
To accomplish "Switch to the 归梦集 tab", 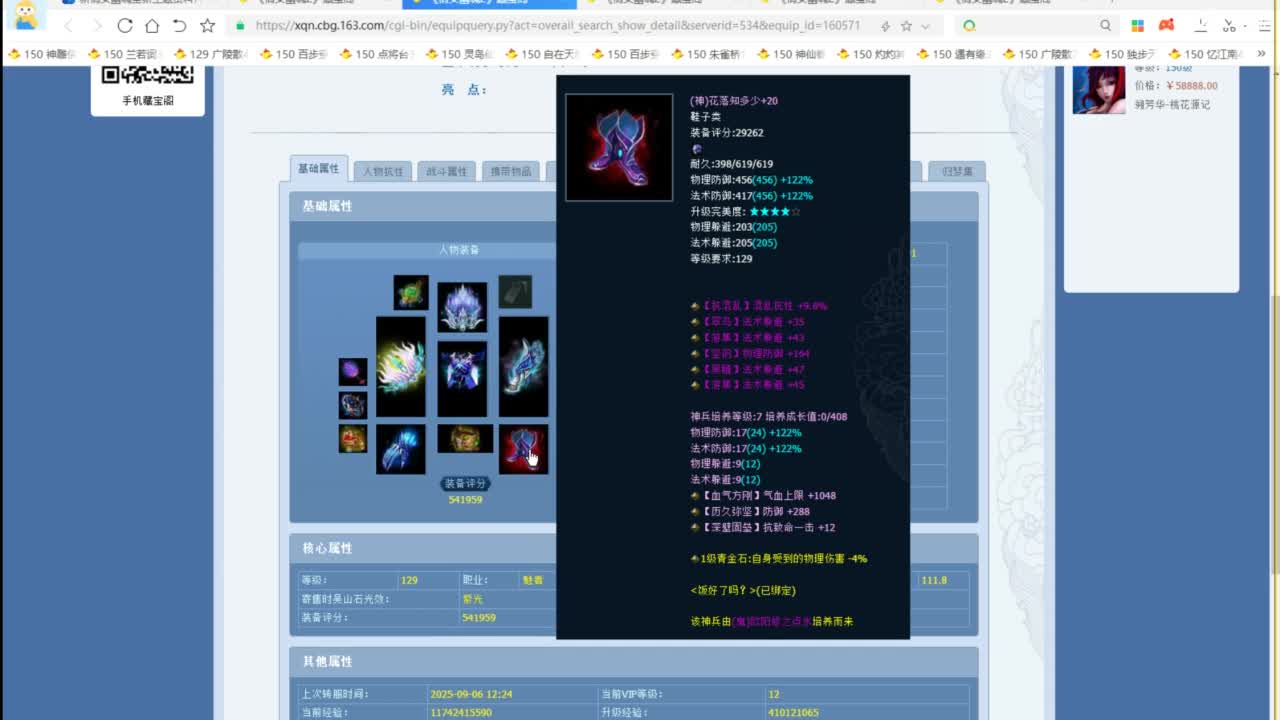I will point(957,171).
